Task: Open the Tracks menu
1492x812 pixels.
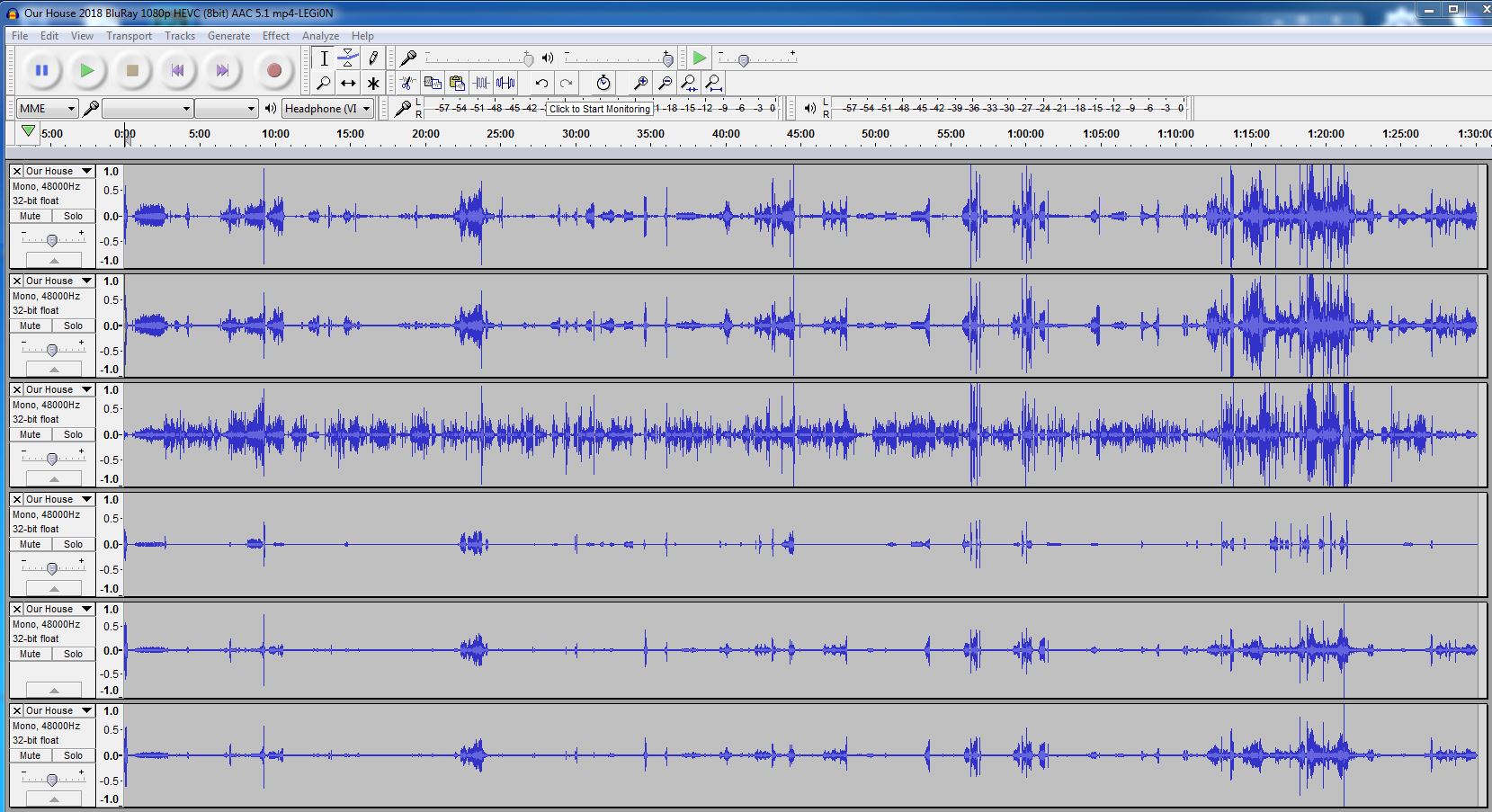Action: [x=180, y=36]
